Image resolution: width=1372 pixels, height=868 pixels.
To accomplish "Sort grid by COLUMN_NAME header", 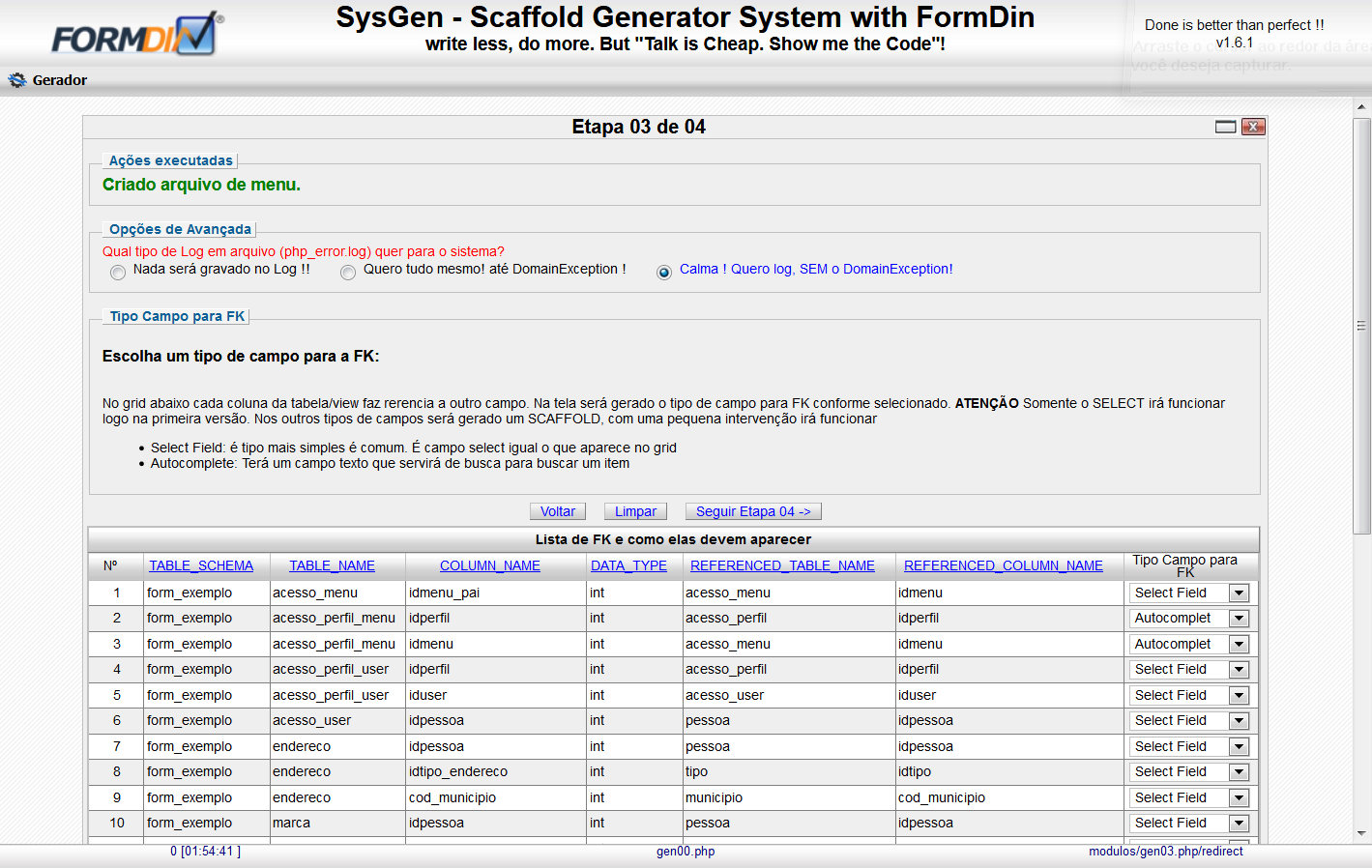I will tap(490, 565).
